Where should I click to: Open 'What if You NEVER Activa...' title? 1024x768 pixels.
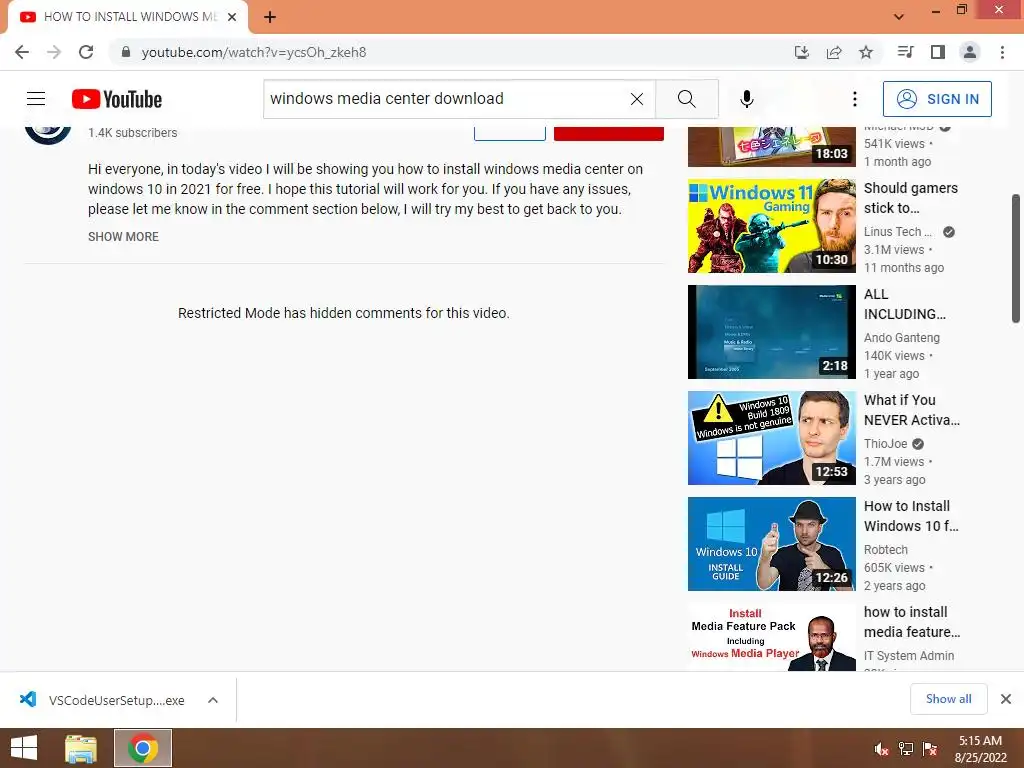(912, 410)
